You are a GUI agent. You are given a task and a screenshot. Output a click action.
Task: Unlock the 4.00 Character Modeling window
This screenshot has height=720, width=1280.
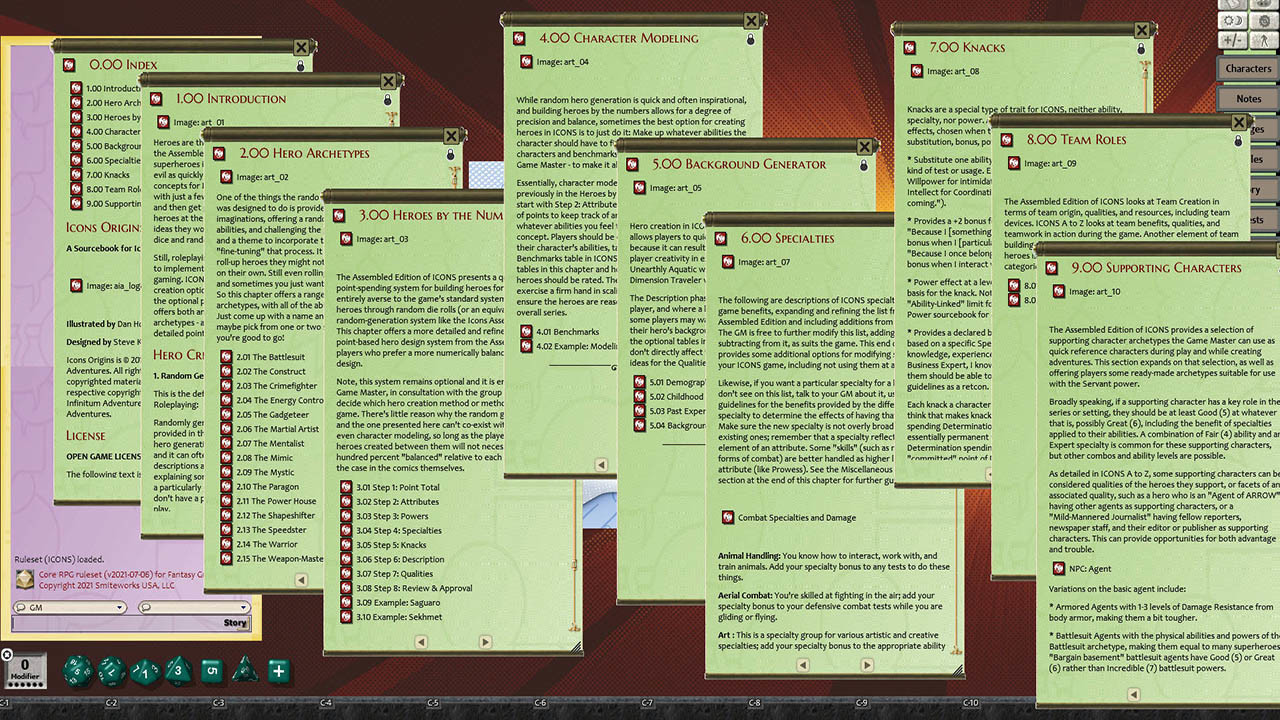tap(751, 40)
